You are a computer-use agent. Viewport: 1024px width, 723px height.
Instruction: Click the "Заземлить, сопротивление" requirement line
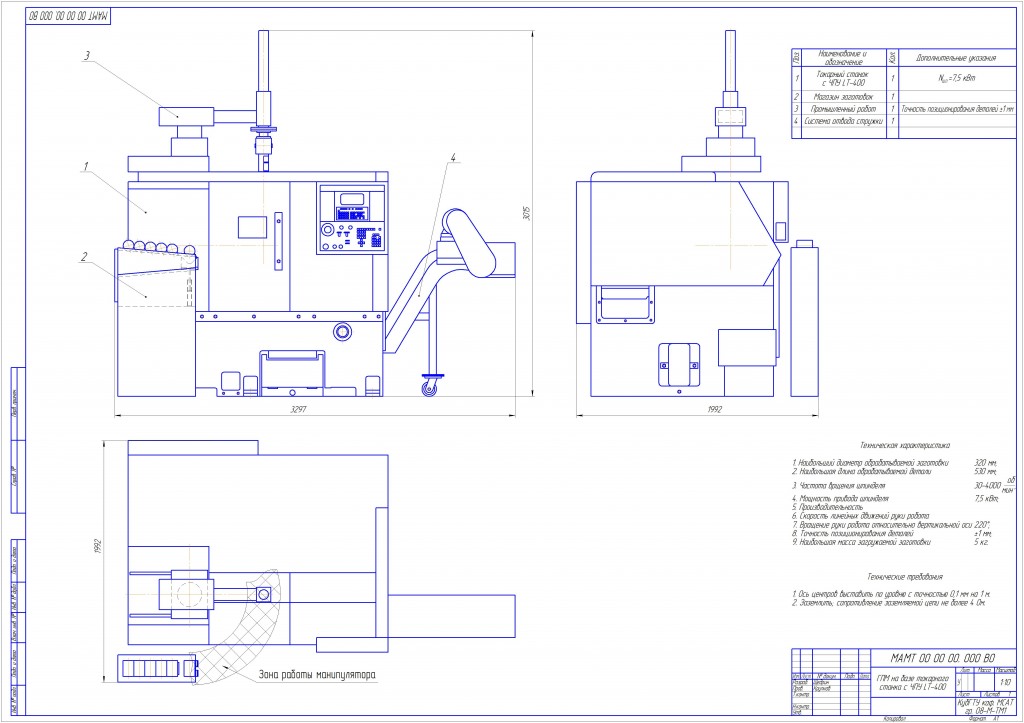[x=889, y=603]
